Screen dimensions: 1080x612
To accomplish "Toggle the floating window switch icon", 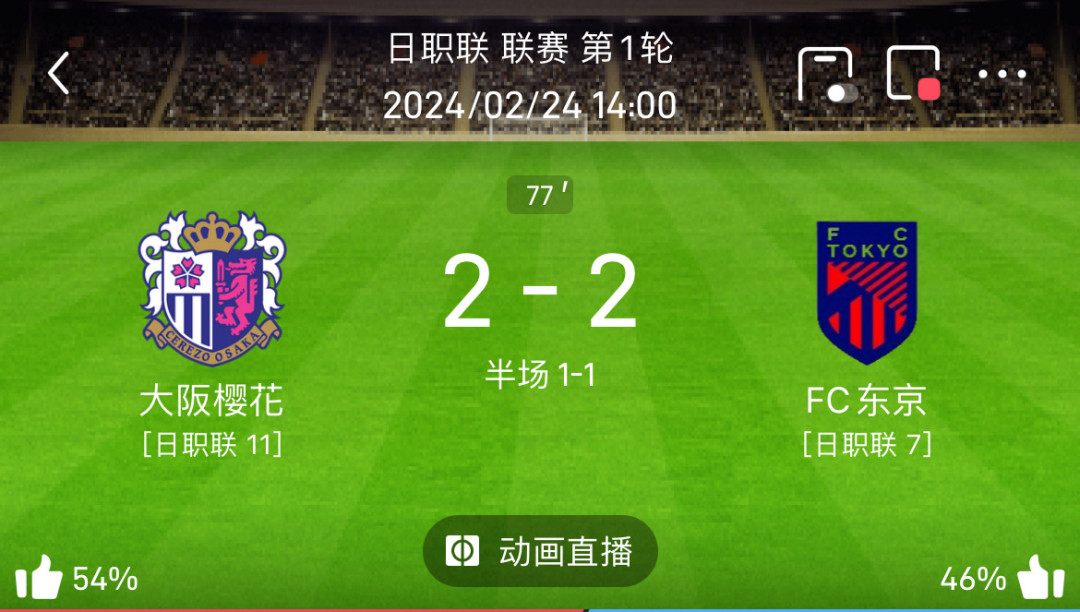I will pyautogui.click(x=827, y=74).
